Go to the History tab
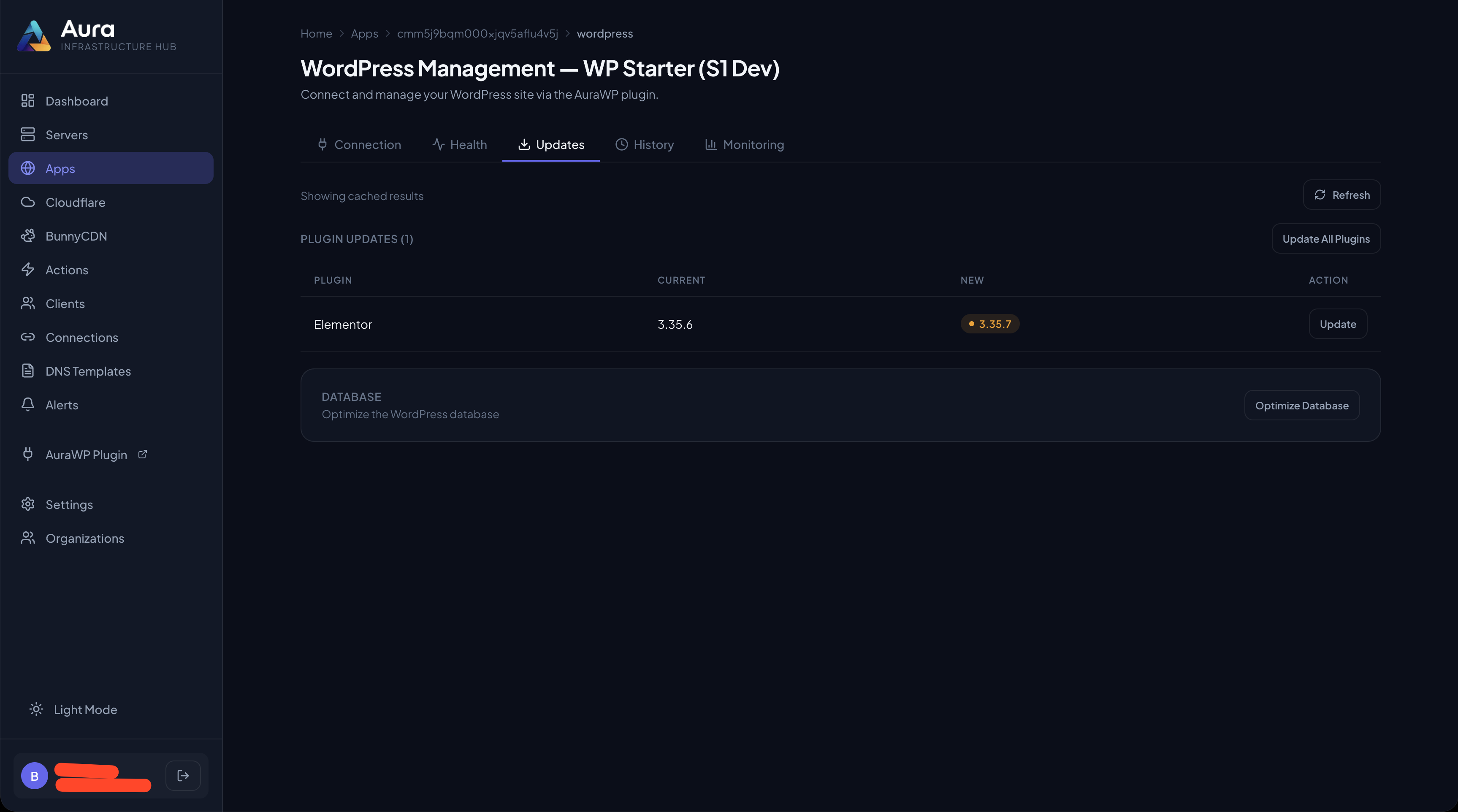 point(645,145)
